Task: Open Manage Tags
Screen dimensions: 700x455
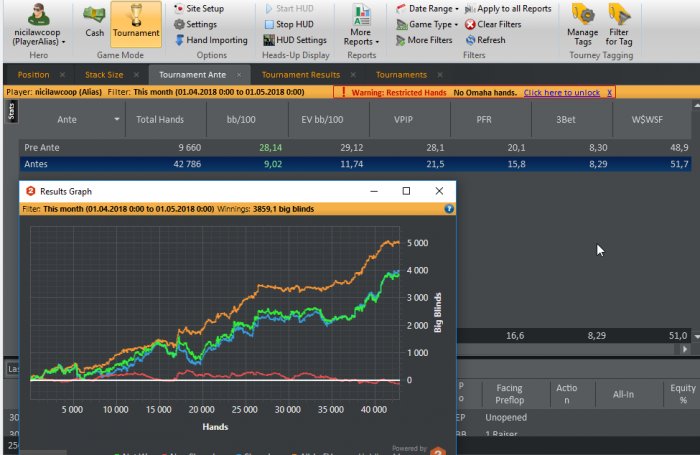Action: click(x=583, y=25)
